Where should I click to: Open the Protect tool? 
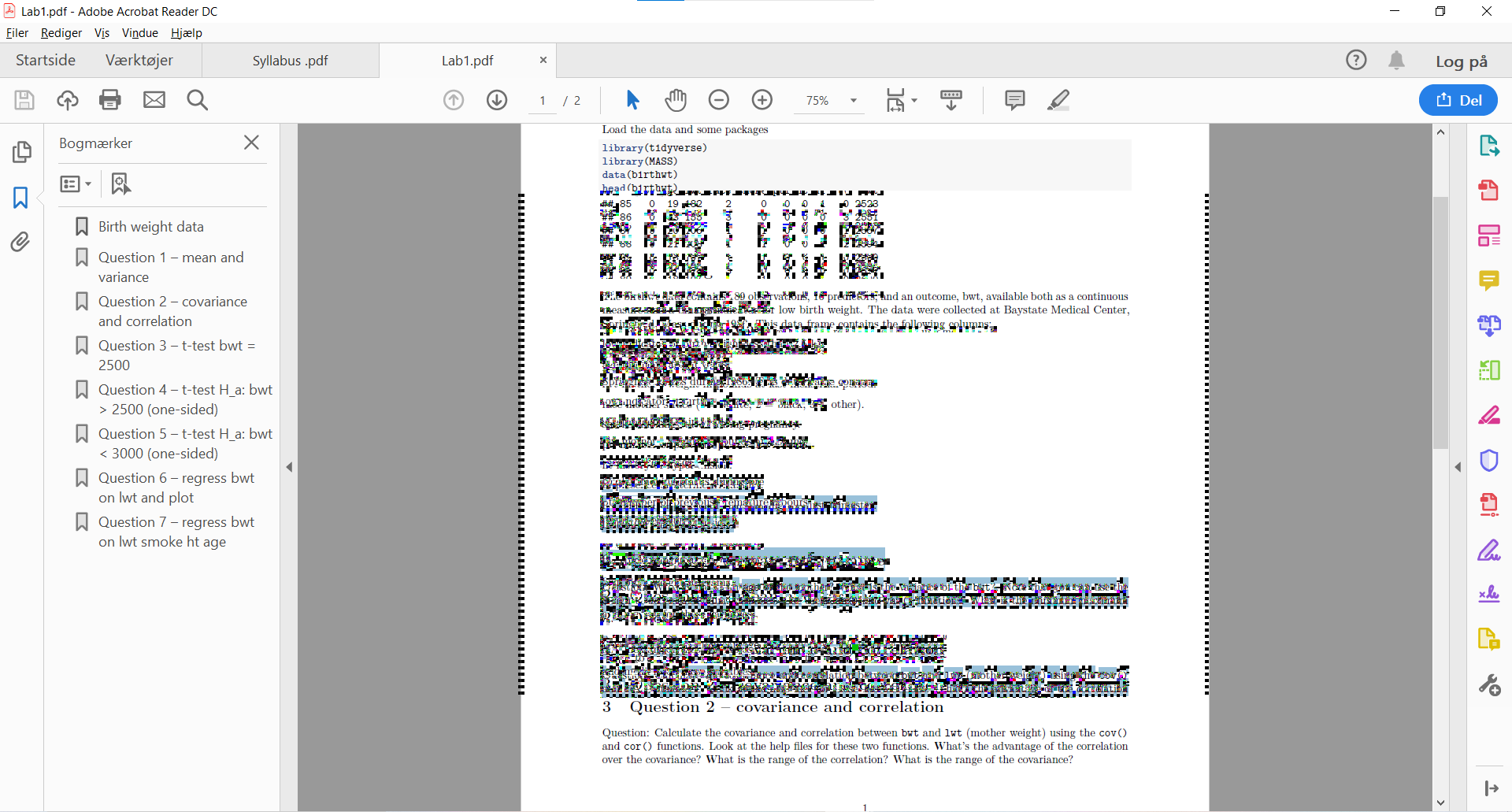click(1489, 460)
